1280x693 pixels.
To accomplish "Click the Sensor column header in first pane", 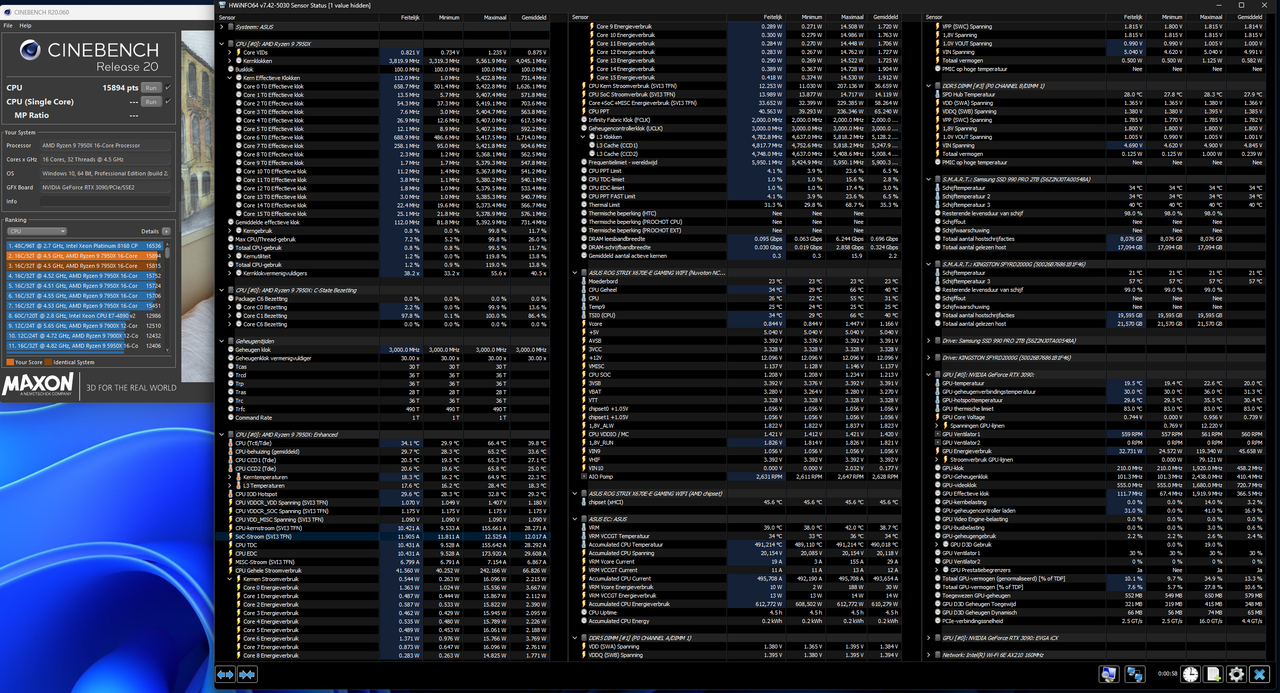I will click(298, 18).
